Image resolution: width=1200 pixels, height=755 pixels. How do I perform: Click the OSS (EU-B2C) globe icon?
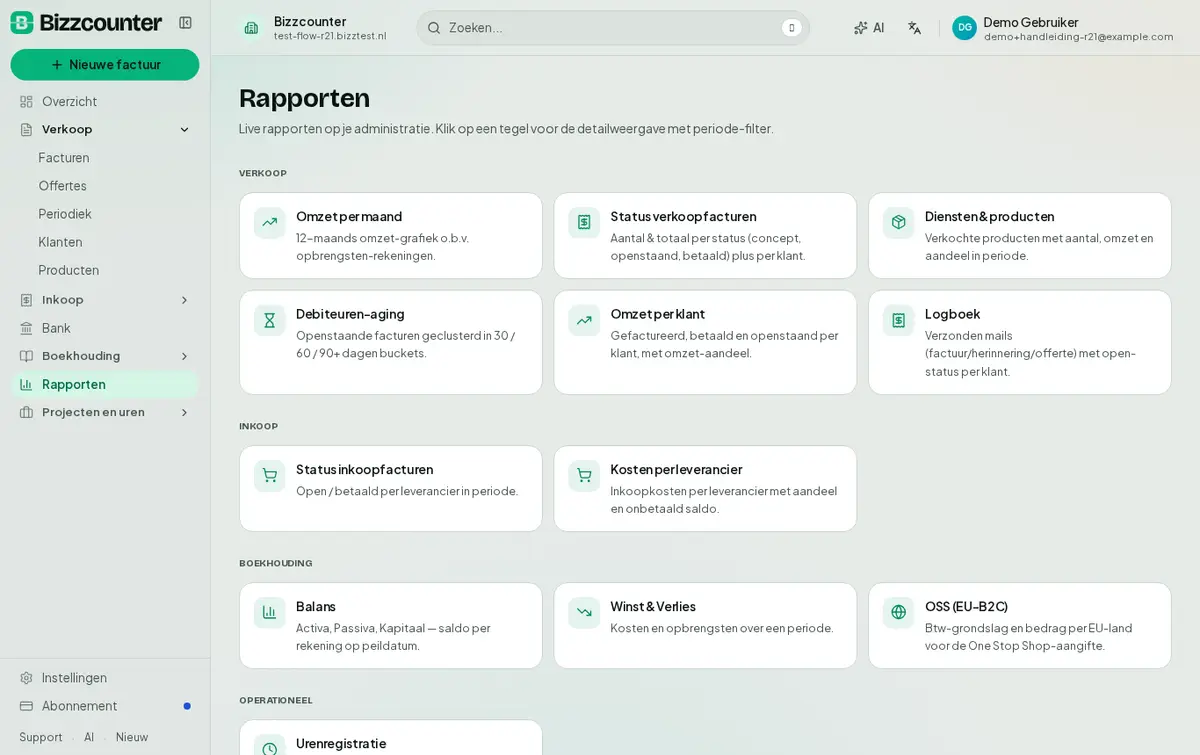[x=899, y=612]
